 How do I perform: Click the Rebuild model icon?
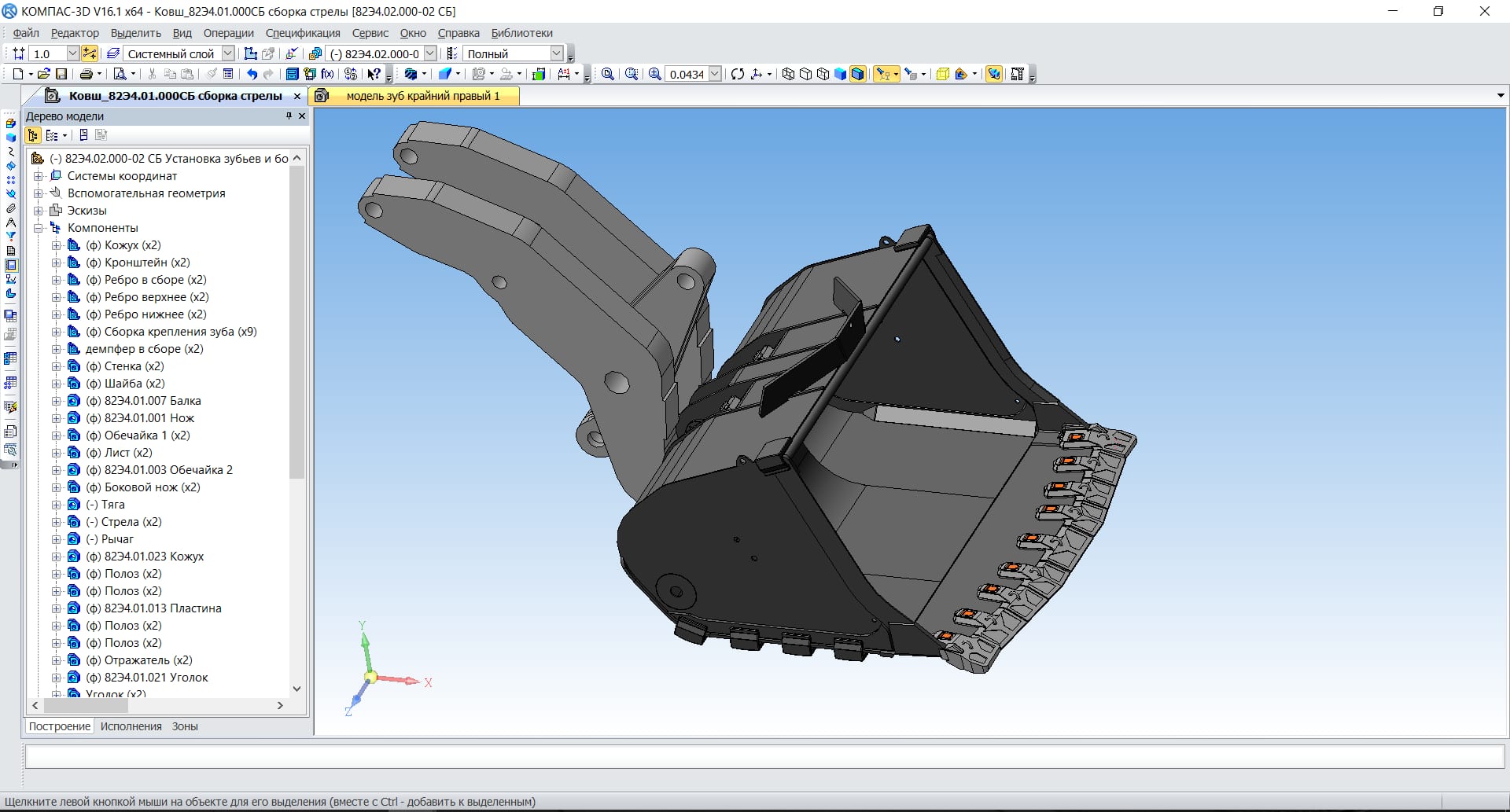[737, 74]
